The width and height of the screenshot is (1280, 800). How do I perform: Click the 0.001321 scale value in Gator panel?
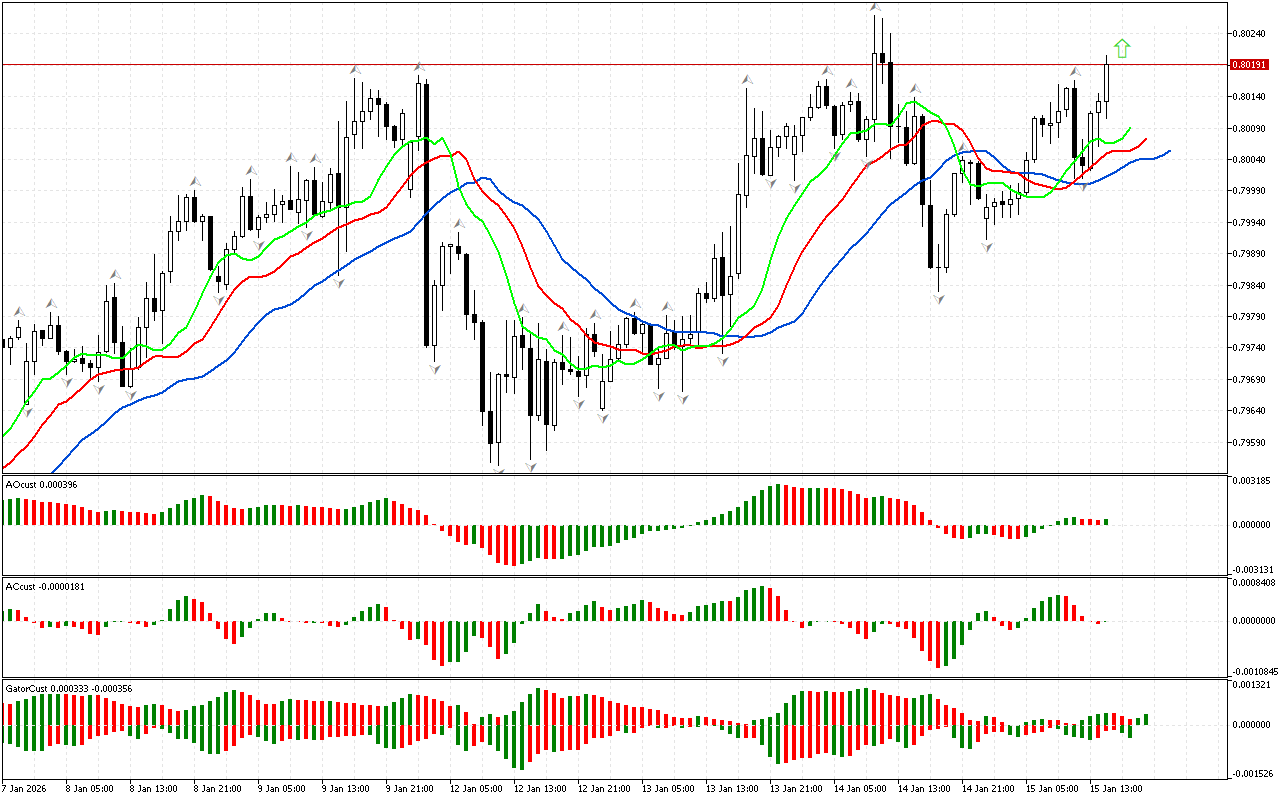(x=1250, y=685)
